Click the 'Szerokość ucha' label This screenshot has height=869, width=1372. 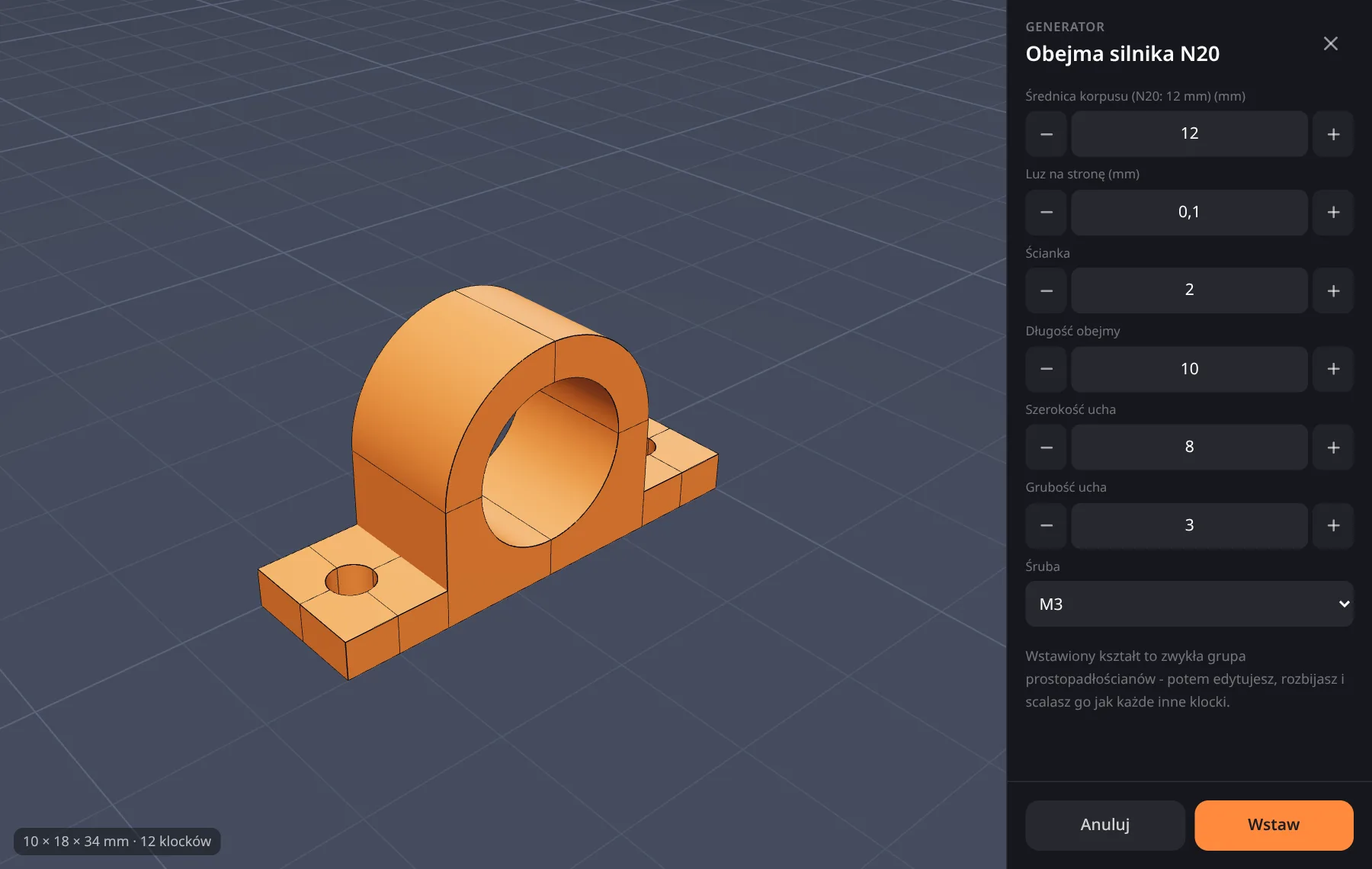point(1070,409)
